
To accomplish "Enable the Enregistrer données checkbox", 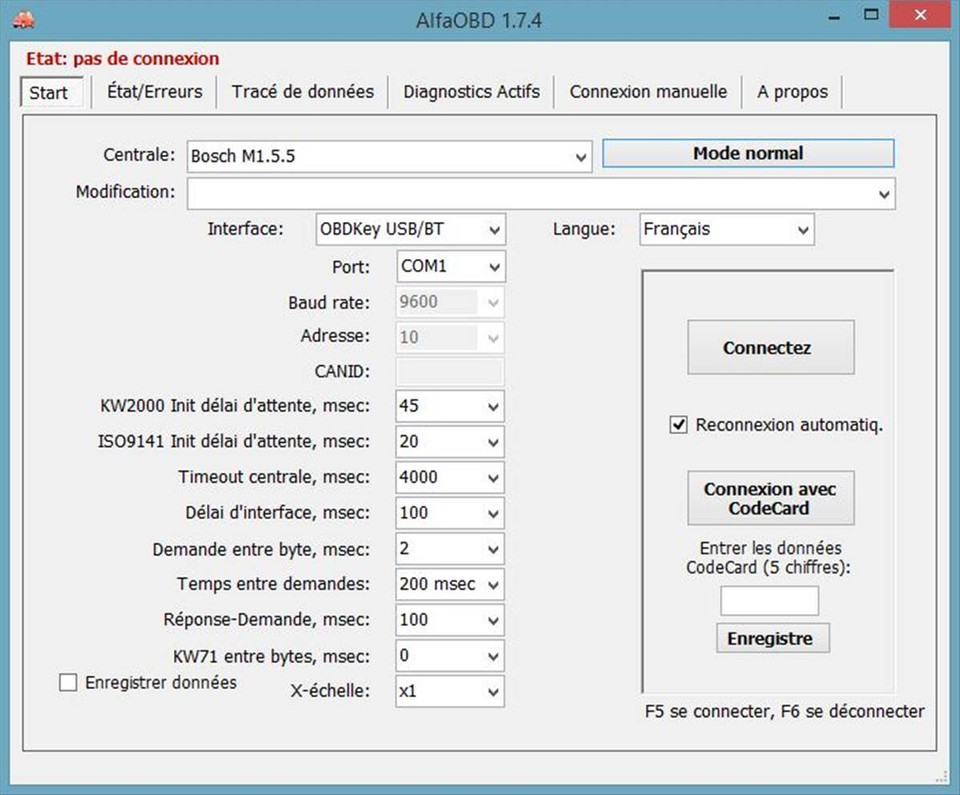I will click(x=68, y=682).
